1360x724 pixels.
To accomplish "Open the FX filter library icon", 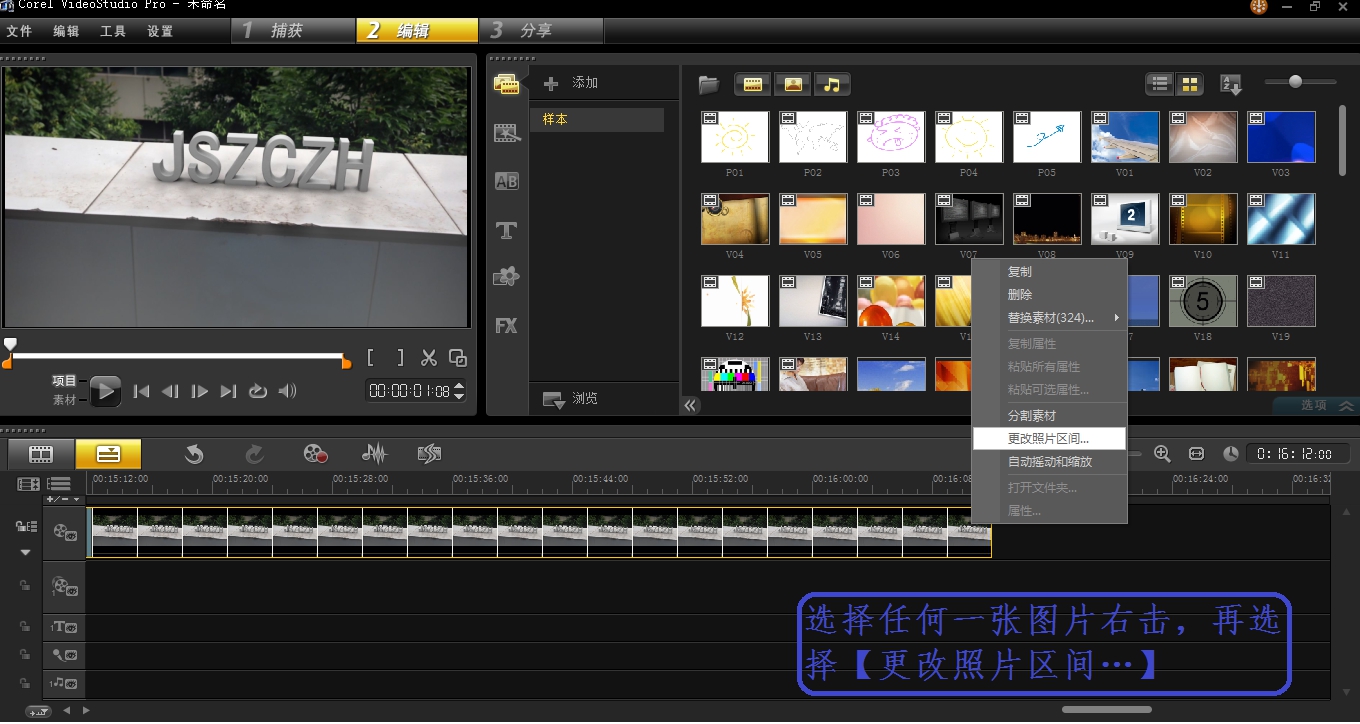I will pyautogui.click(x=507, y=325).
